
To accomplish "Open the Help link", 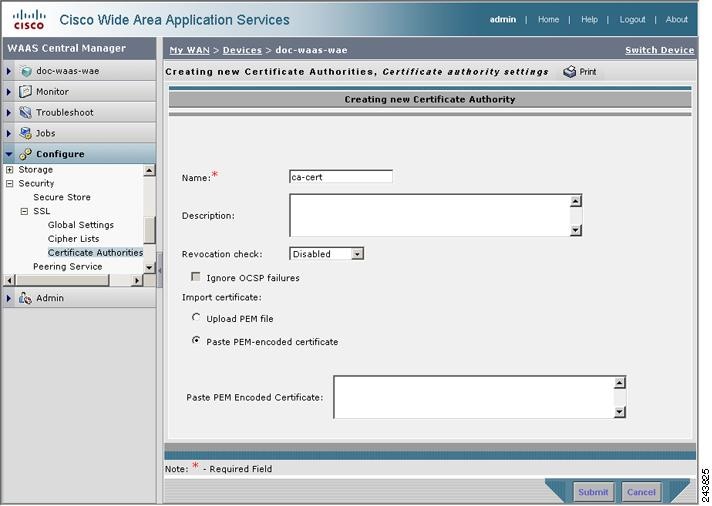I will click(x=589, y=20).
